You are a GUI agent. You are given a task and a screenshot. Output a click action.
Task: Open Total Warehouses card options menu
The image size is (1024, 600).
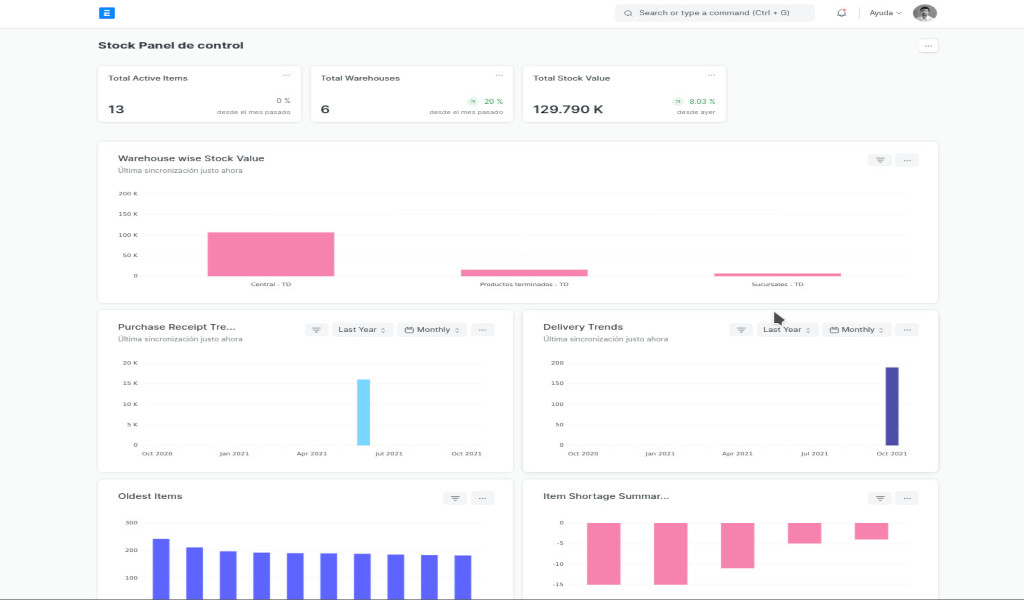point(499,75)
